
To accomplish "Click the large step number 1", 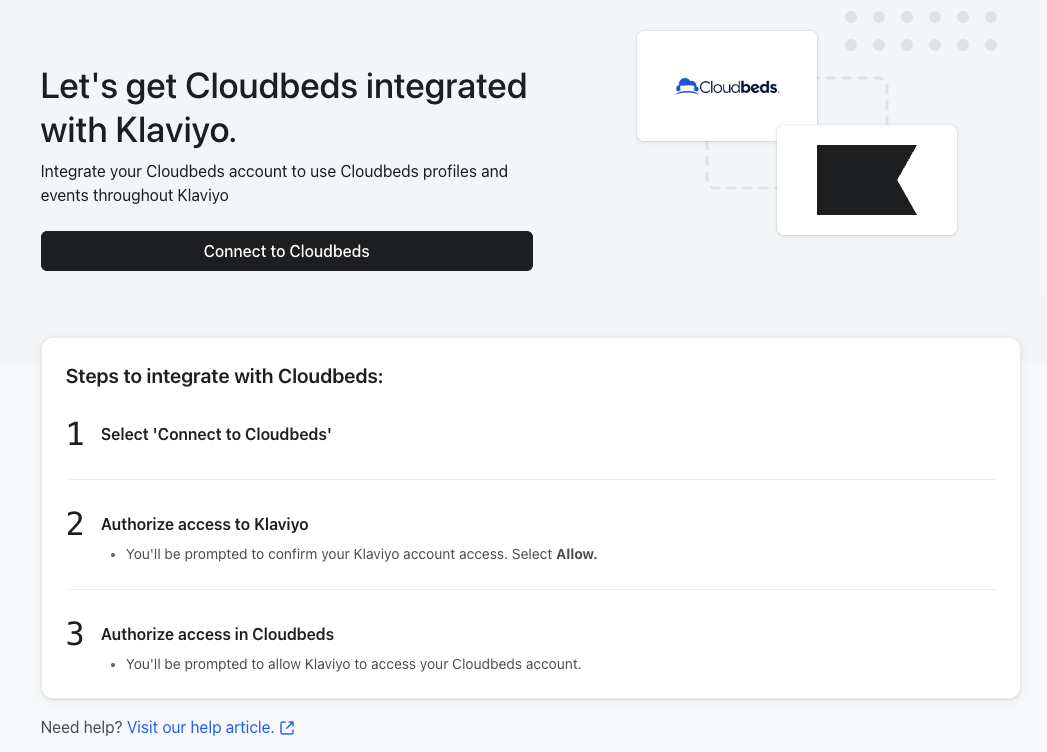I will click(x=75, y=434).
